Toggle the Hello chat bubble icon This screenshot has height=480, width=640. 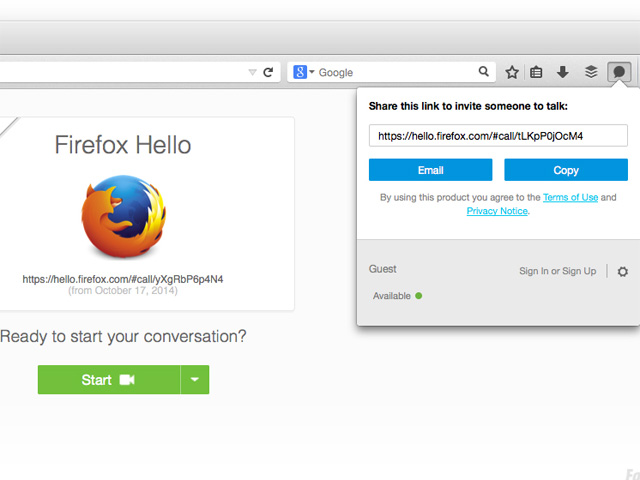click(x=619, y=72)
